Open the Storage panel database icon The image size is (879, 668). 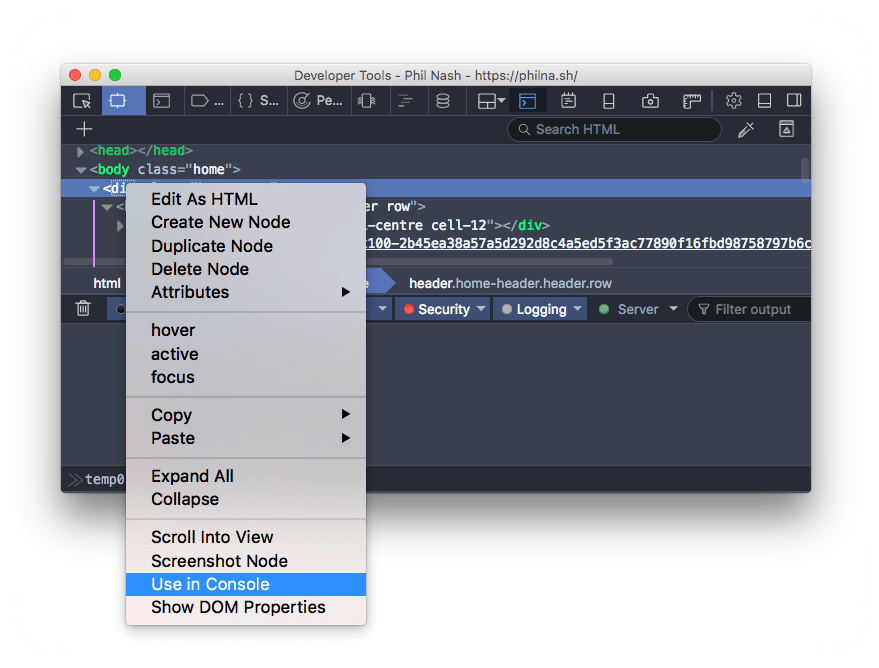[443, 101]
